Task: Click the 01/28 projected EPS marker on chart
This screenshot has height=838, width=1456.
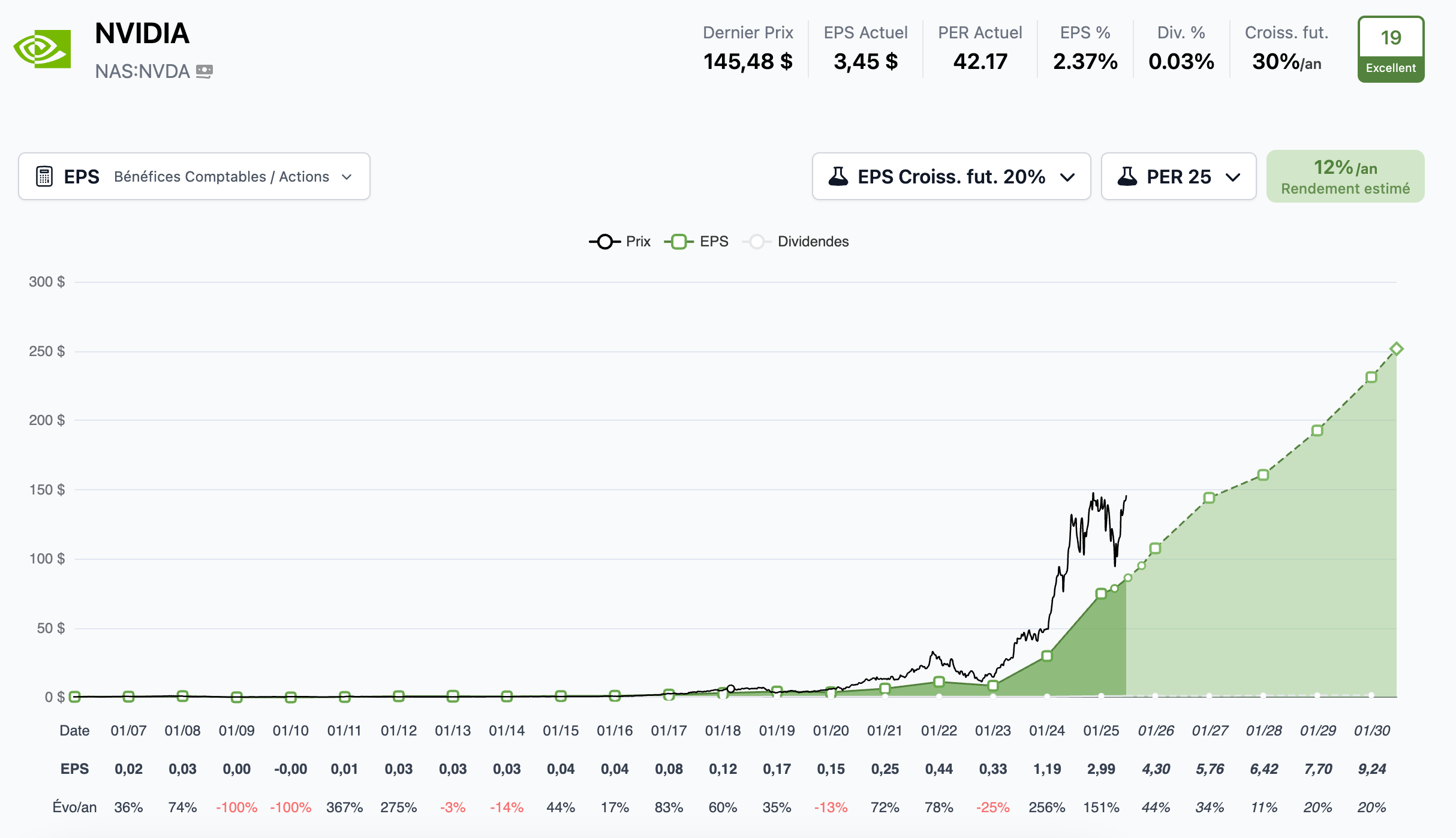Action: (x=1263, y=475)
